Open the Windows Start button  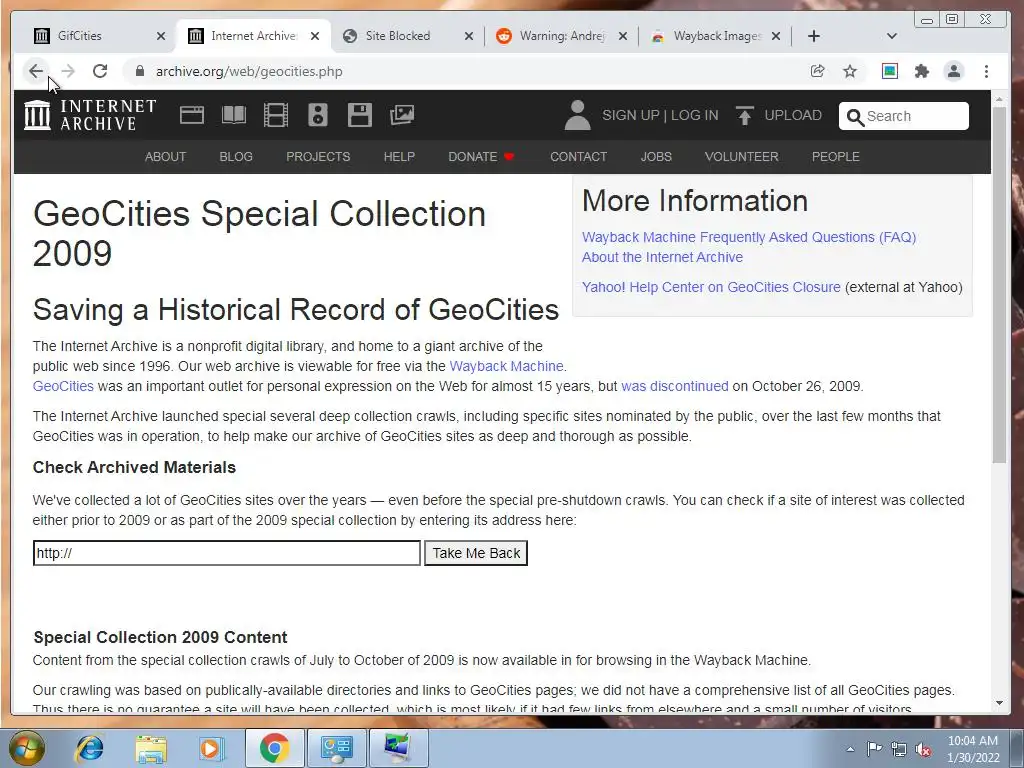tap(27, 748)
